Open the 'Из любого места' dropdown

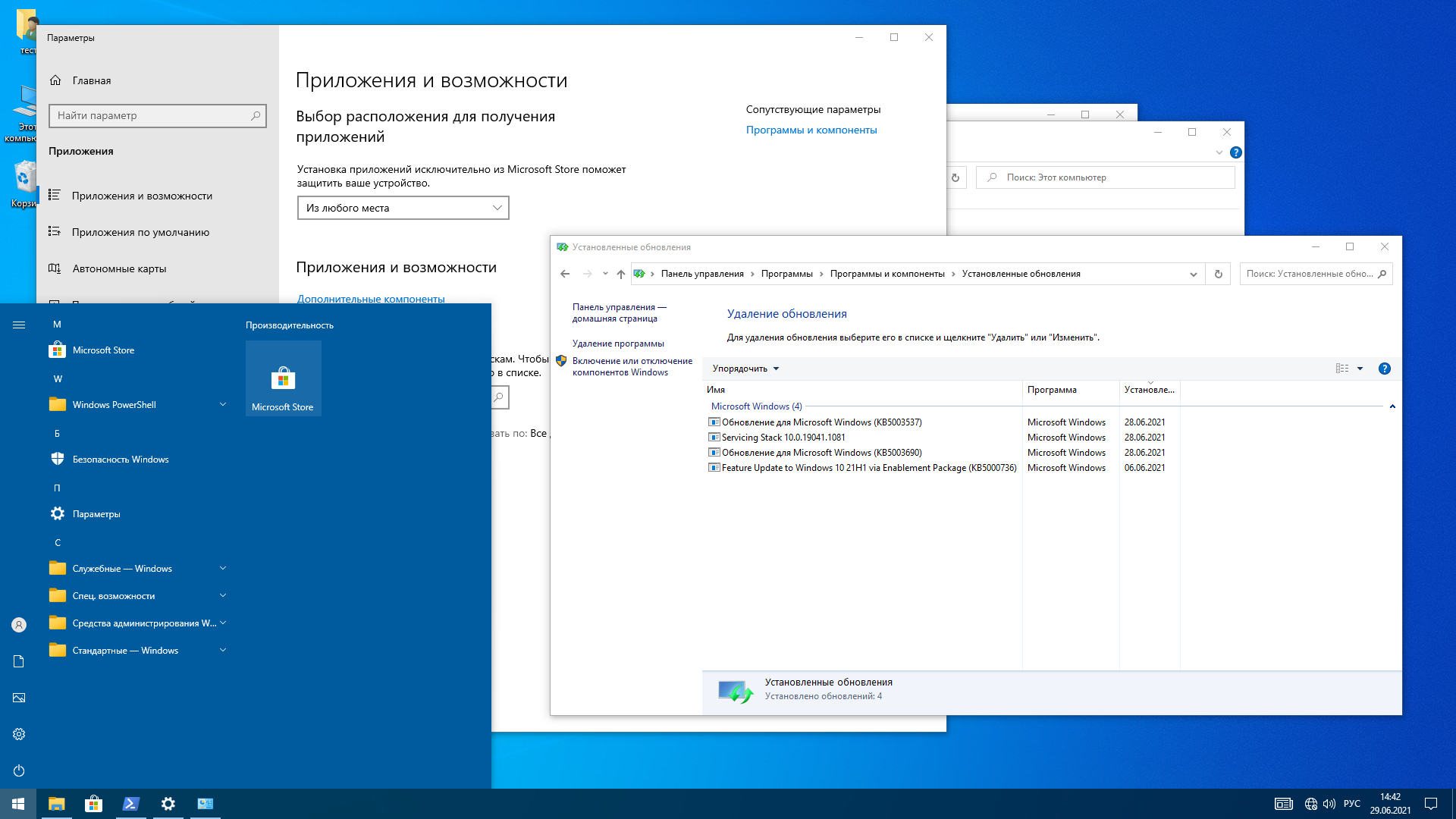pos(403,208)
